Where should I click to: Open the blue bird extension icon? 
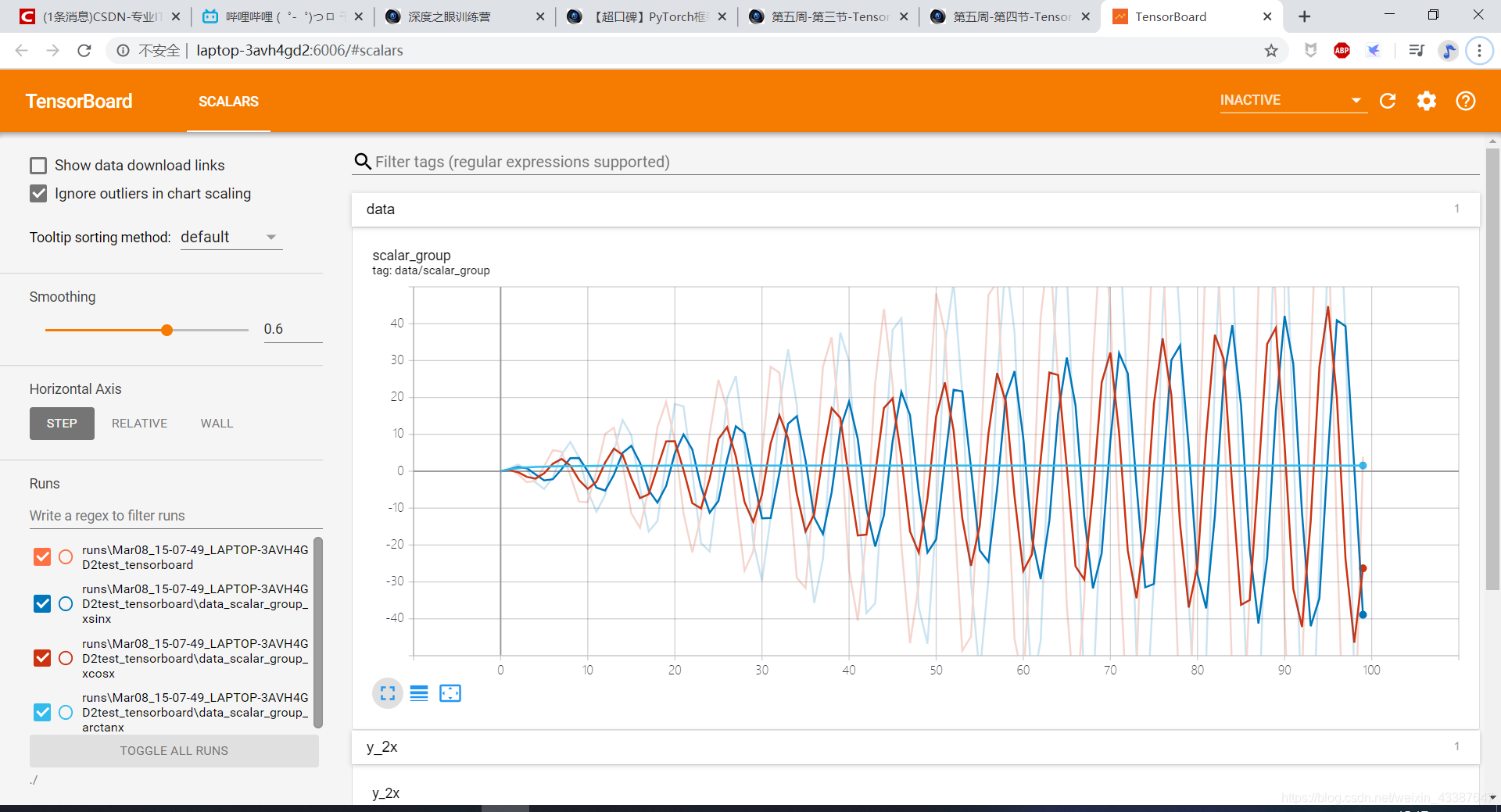[x=1374, y=51]
